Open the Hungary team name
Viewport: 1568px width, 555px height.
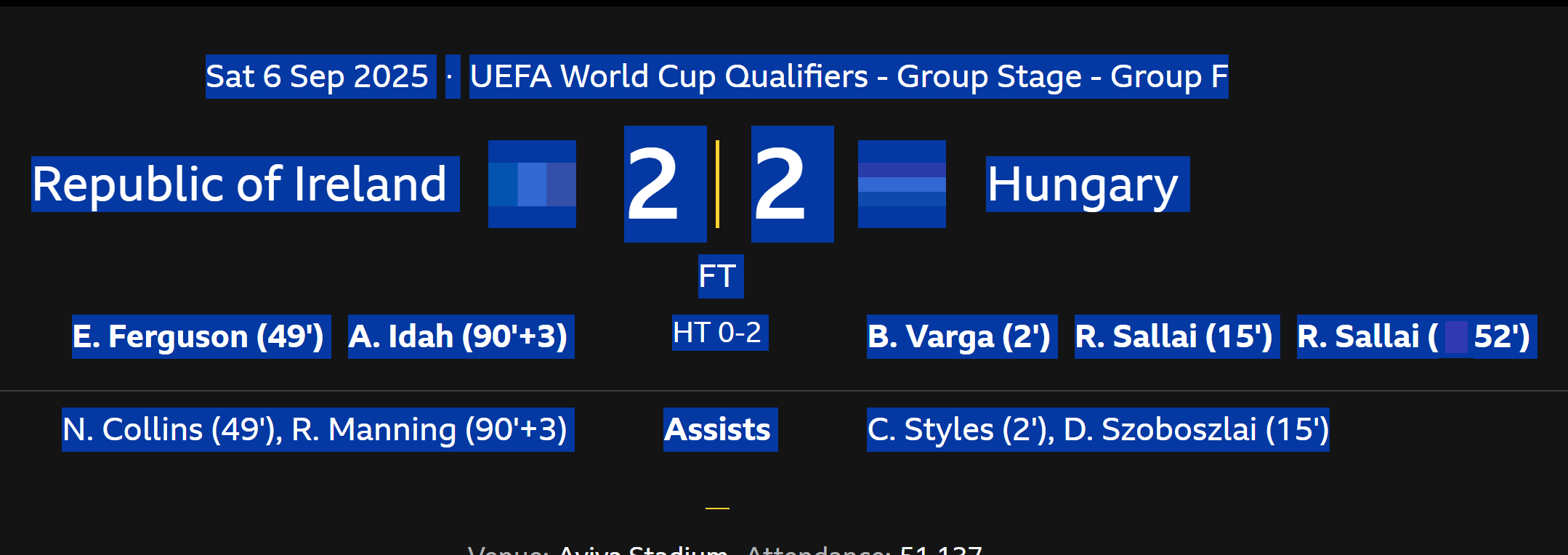tap(1087, 184)
